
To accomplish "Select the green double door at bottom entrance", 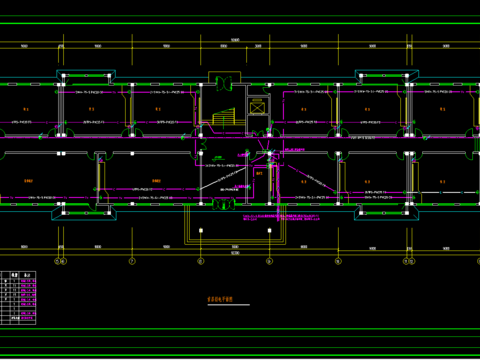I will [224, 204].
